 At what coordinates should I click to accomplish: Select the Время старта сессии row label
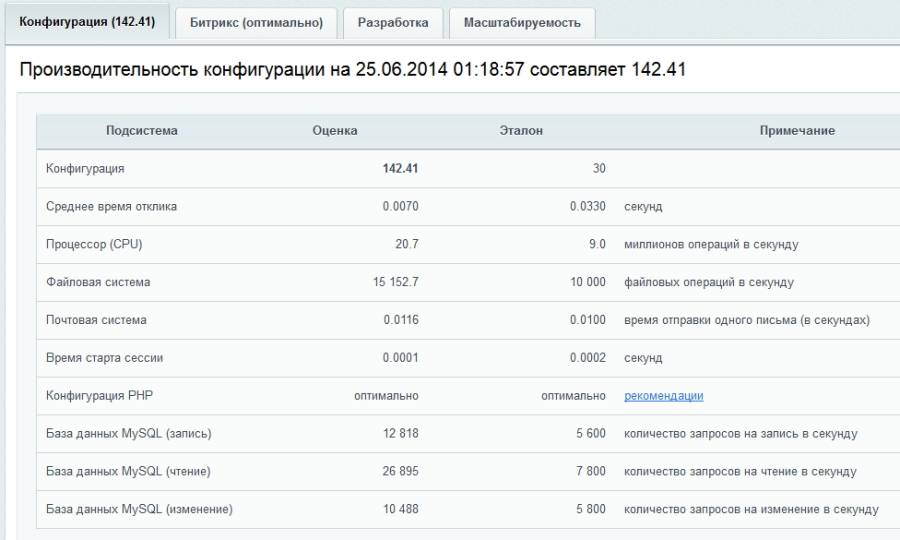pyautogui.click(x=104, y=358)
